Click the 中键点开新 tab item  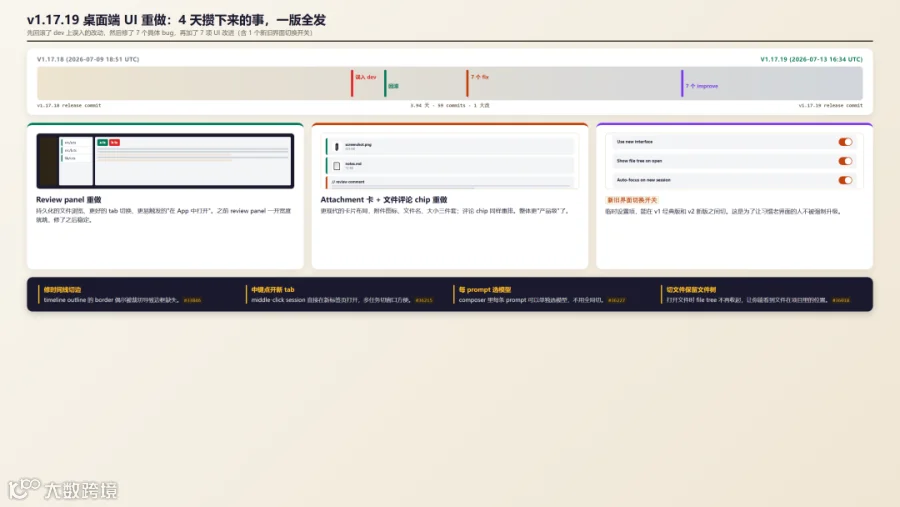(x=273, y=290)
